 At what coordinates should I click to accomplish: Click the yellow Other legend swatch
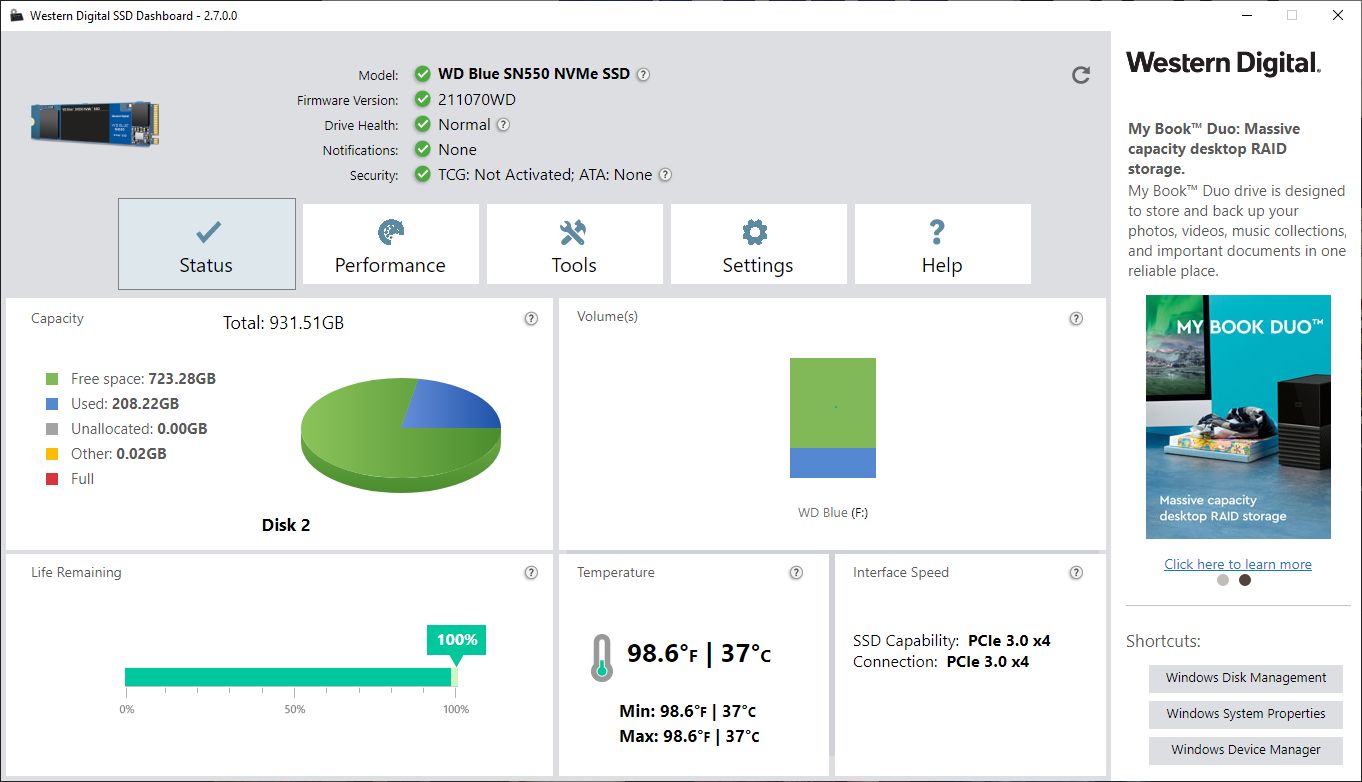[x=52, y=454]
